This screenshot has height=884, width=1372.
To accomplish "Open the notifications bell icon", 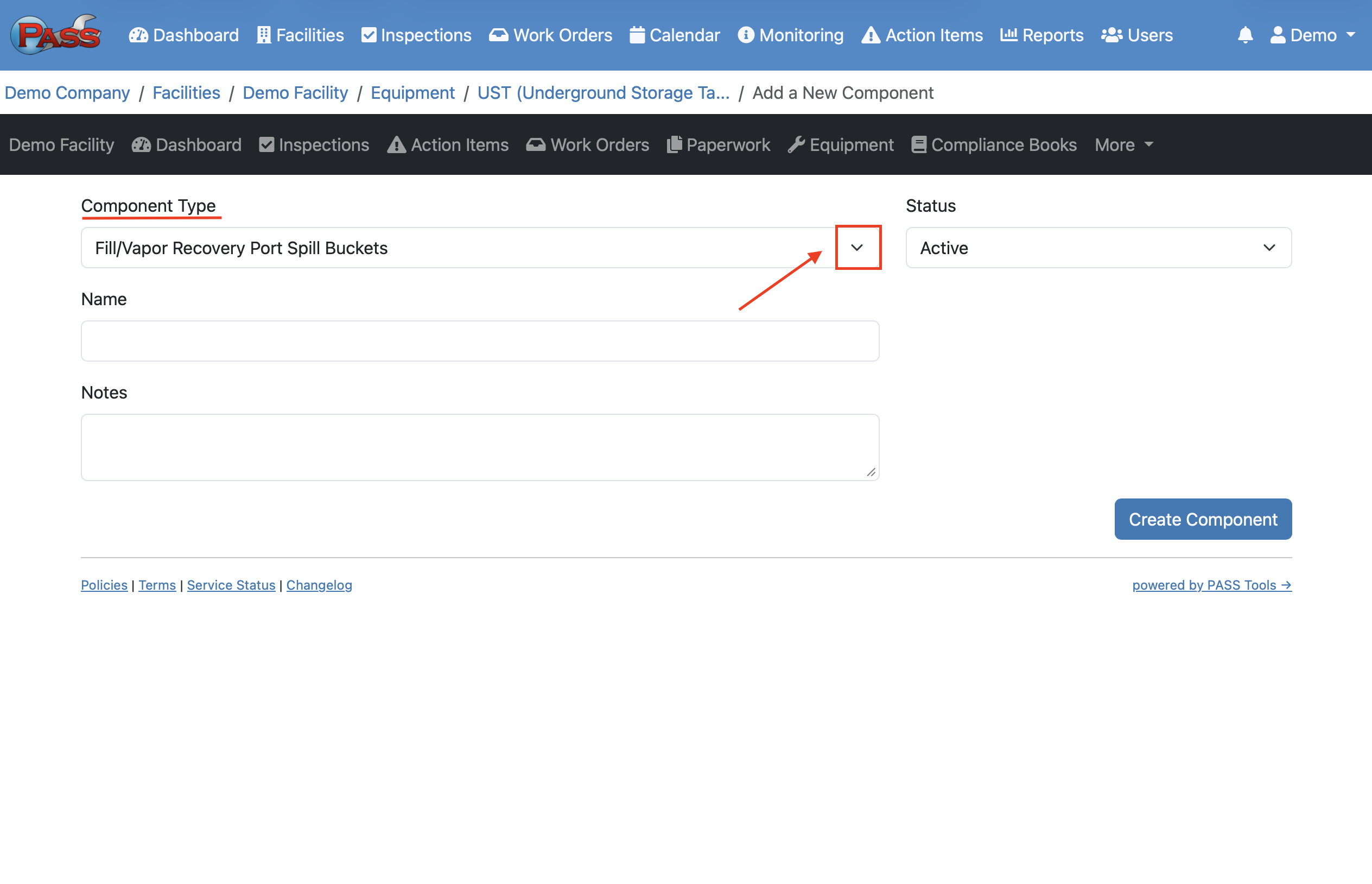I will [1244, 35].
